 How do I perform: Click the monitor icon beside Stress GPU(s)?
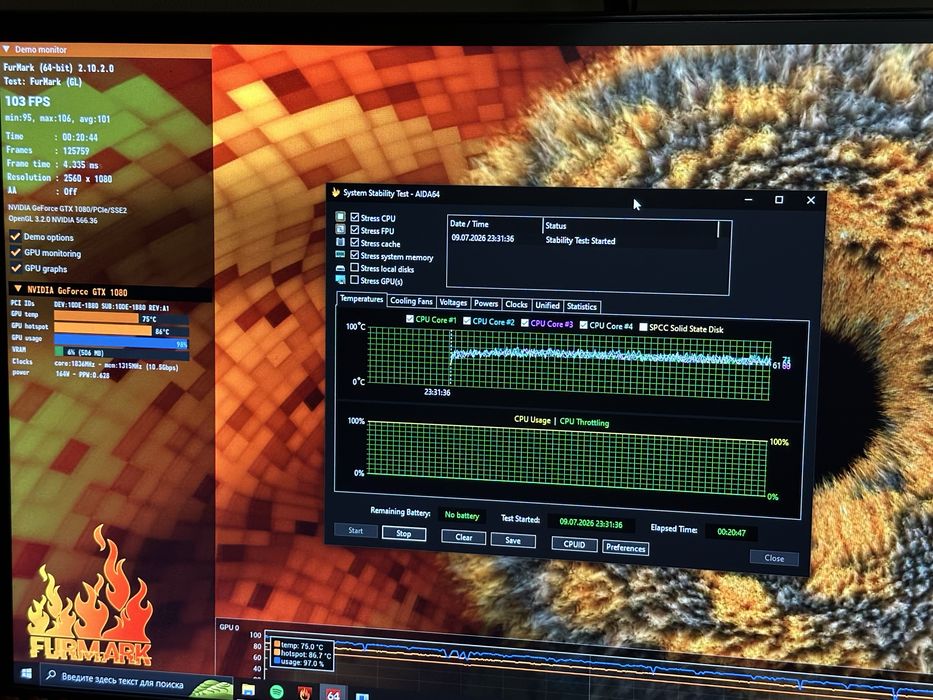coord(340,280)
